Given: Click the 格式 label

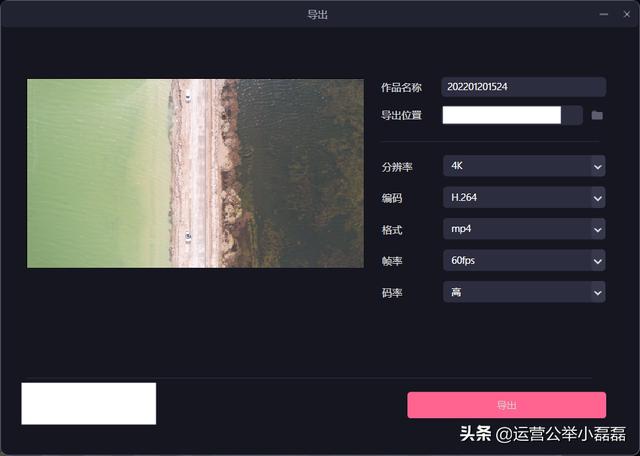Looking at the screenshot, I should coord(392,230).
